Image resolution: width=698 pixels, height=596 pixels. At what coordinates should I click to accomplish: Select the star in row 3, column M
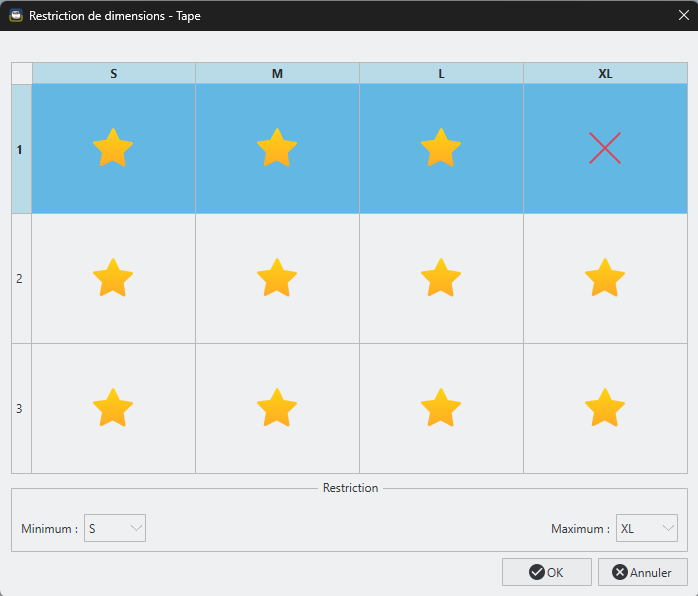click(277, 408)
